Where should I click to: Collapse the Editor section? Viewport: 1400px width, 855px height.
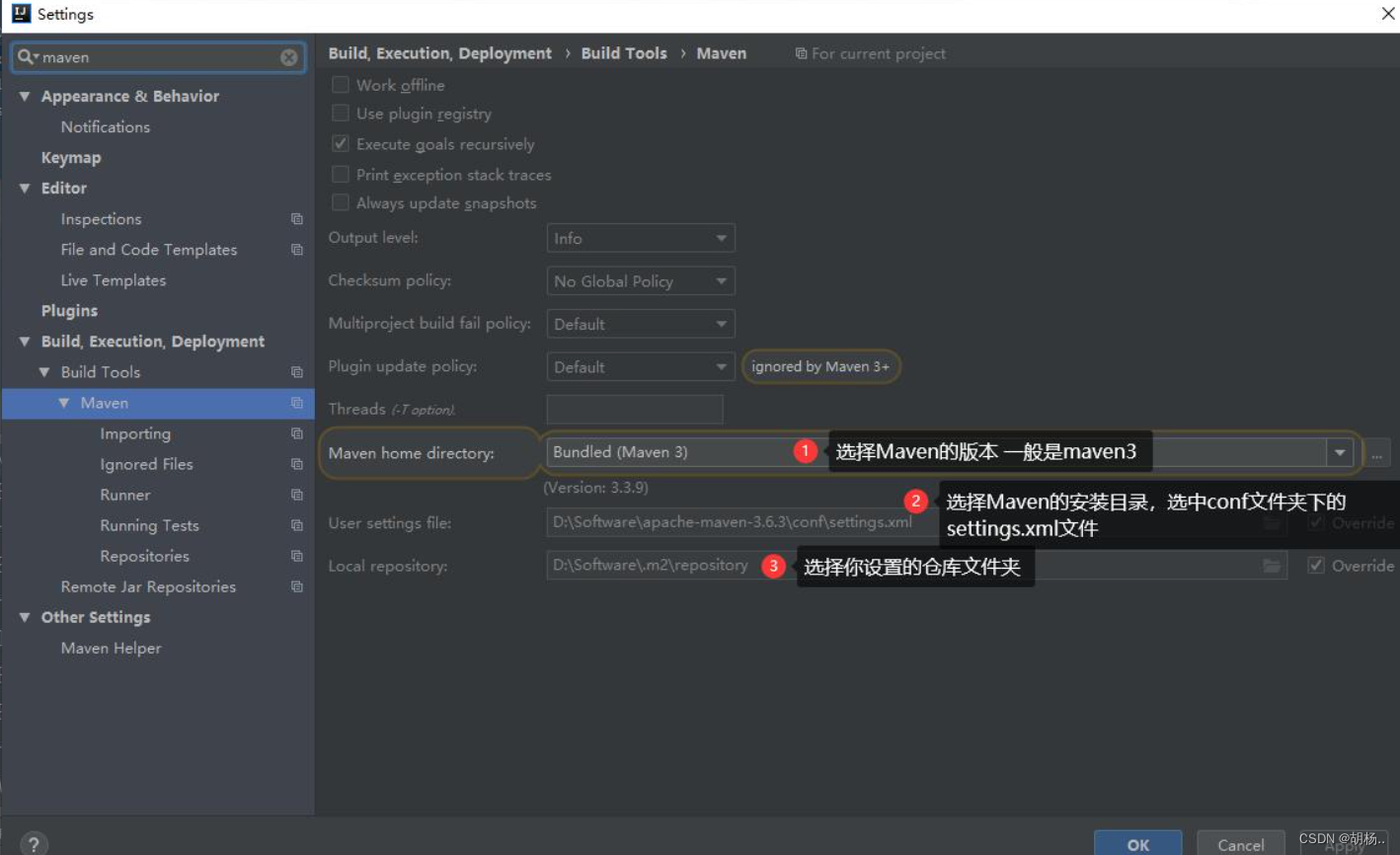coord(25,188)
